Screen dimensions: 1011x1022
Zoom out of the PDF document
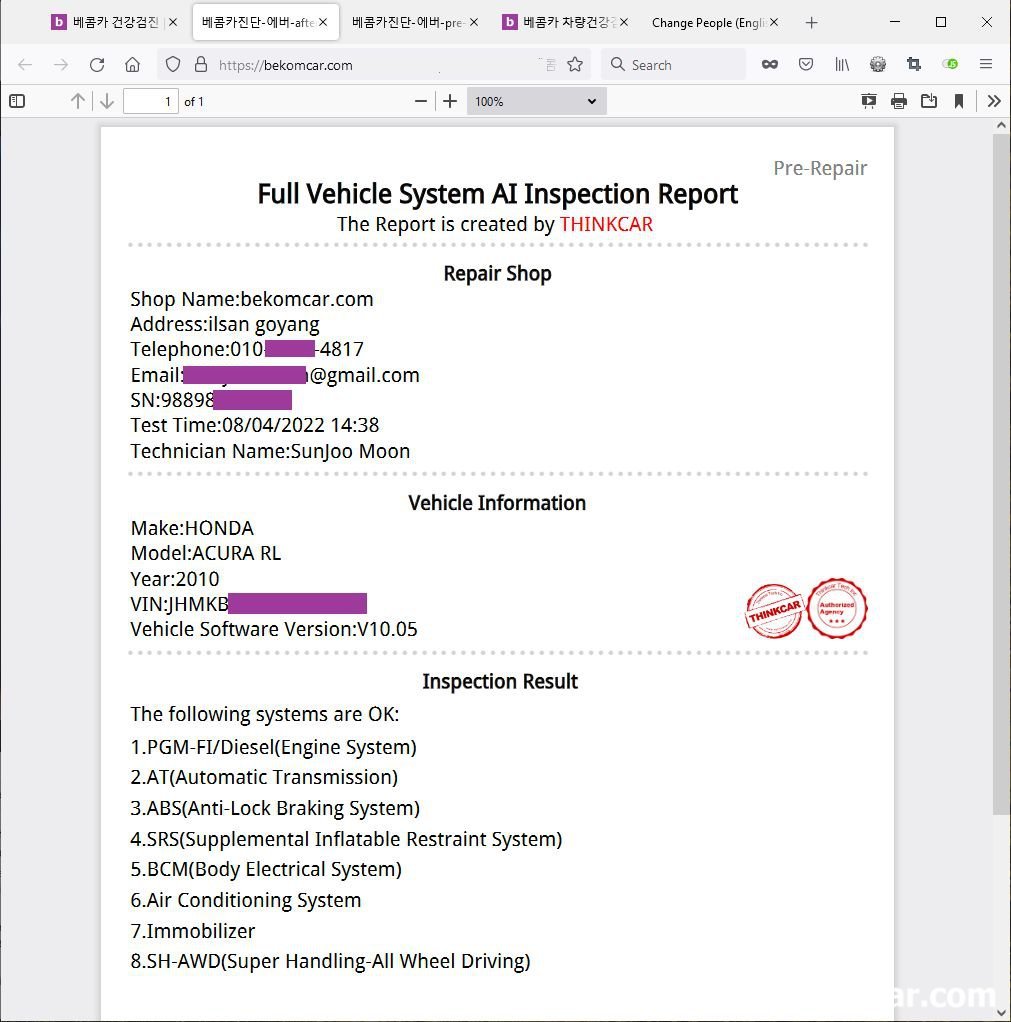(420, 101)
